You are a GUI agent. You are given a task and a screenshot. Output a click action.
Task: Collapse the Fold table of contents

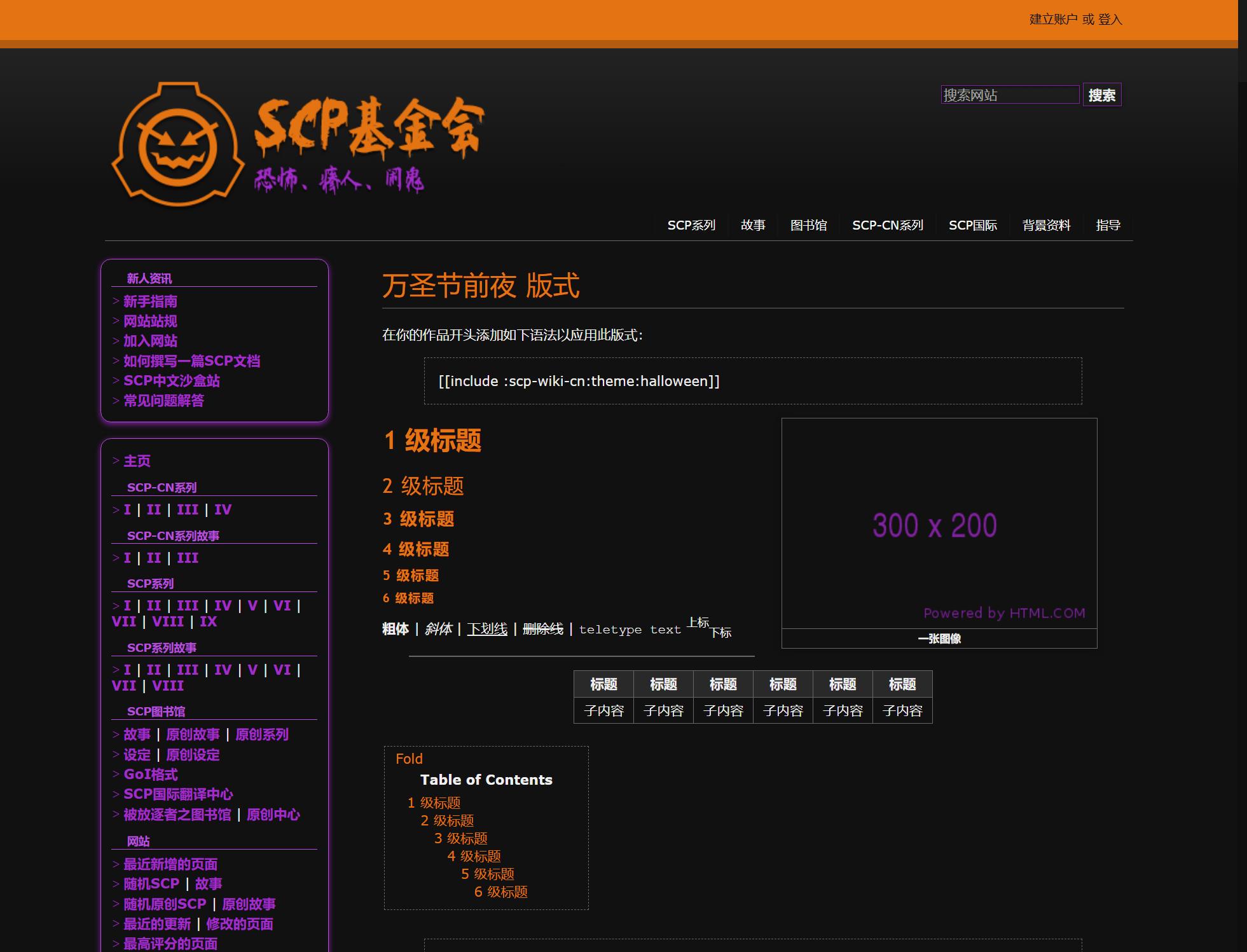(409, 759)
